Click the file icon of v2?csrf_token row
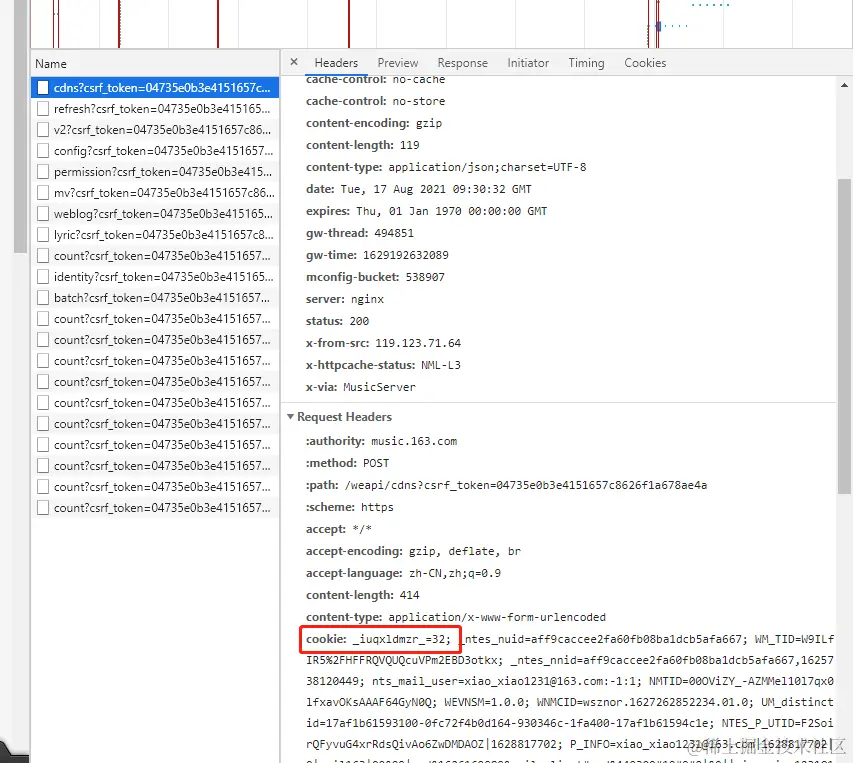 [43, 129]
